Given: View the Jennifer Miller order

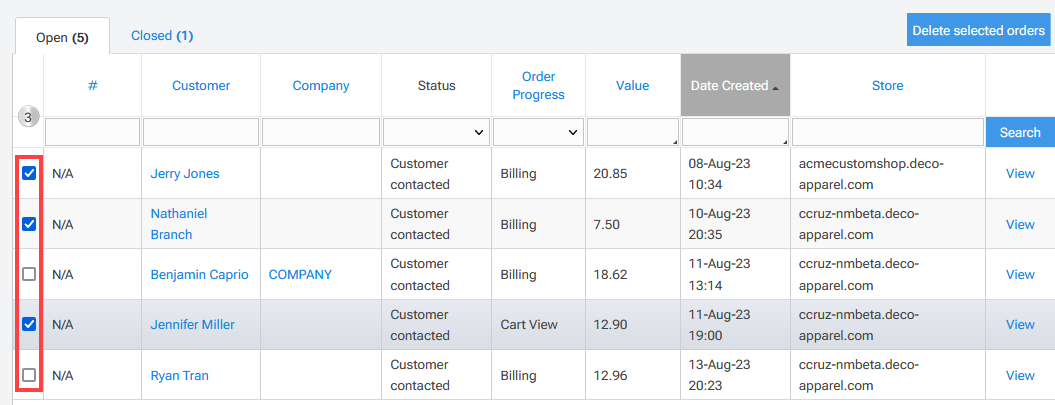Looking at the screenshot, I should (1020, 324).
